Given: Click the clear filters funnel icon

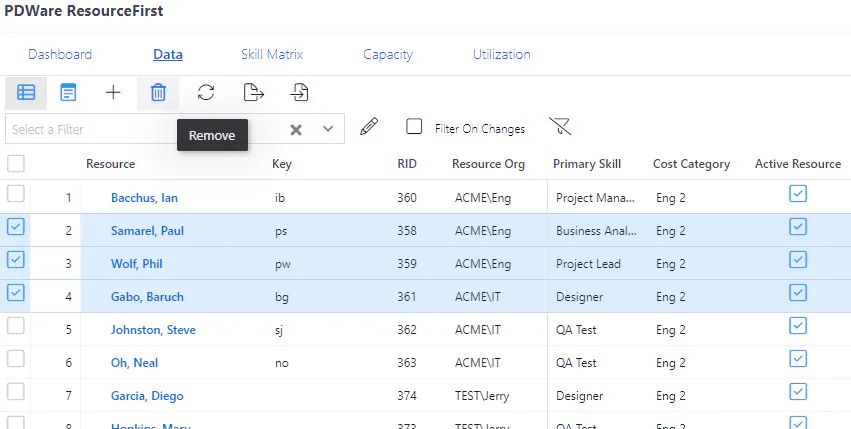Looking at the screenshot, I should pyautogui.click(x=560, y=127).
